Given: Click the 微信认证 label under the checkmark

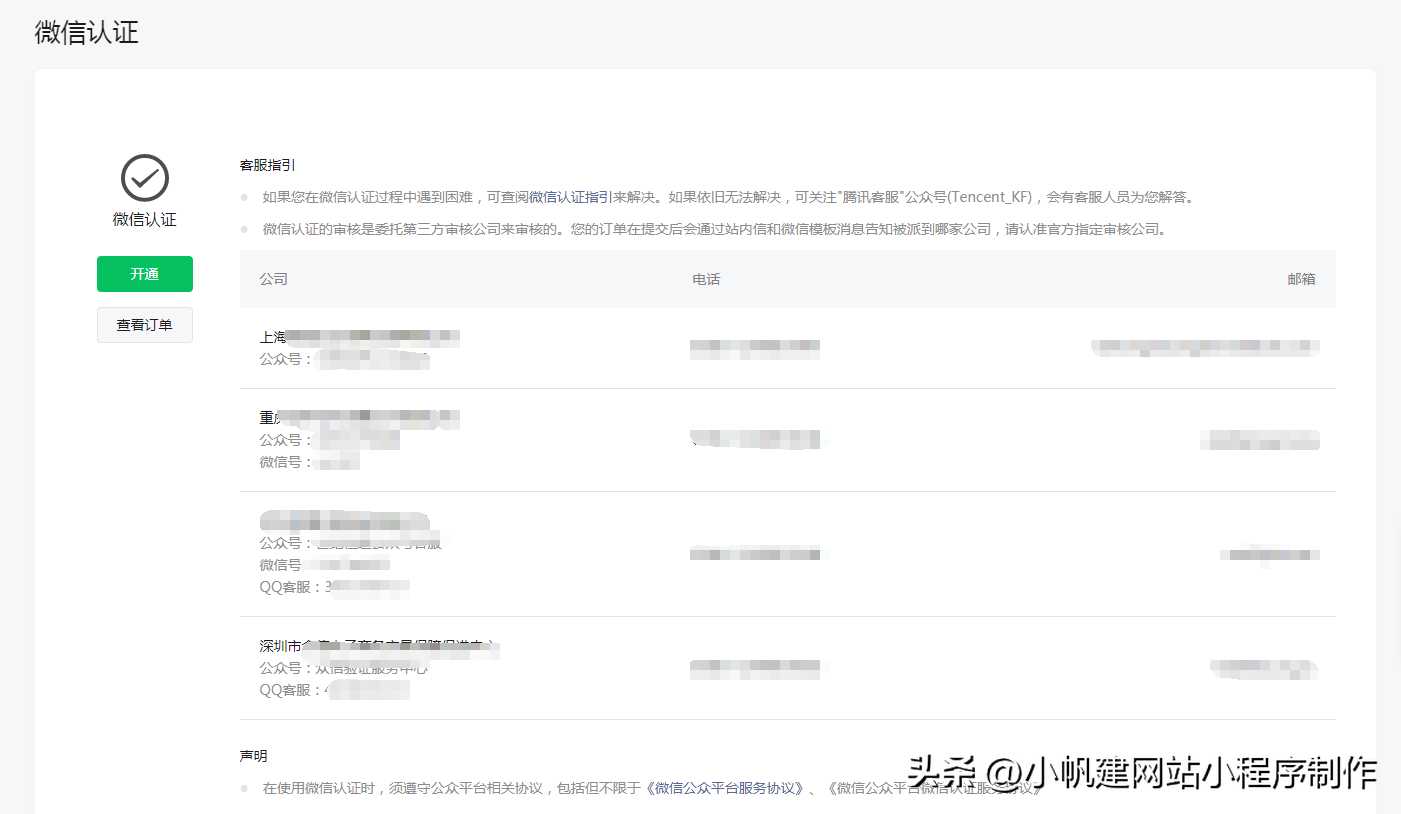Looking at the screenshot, I should point(145,220).
